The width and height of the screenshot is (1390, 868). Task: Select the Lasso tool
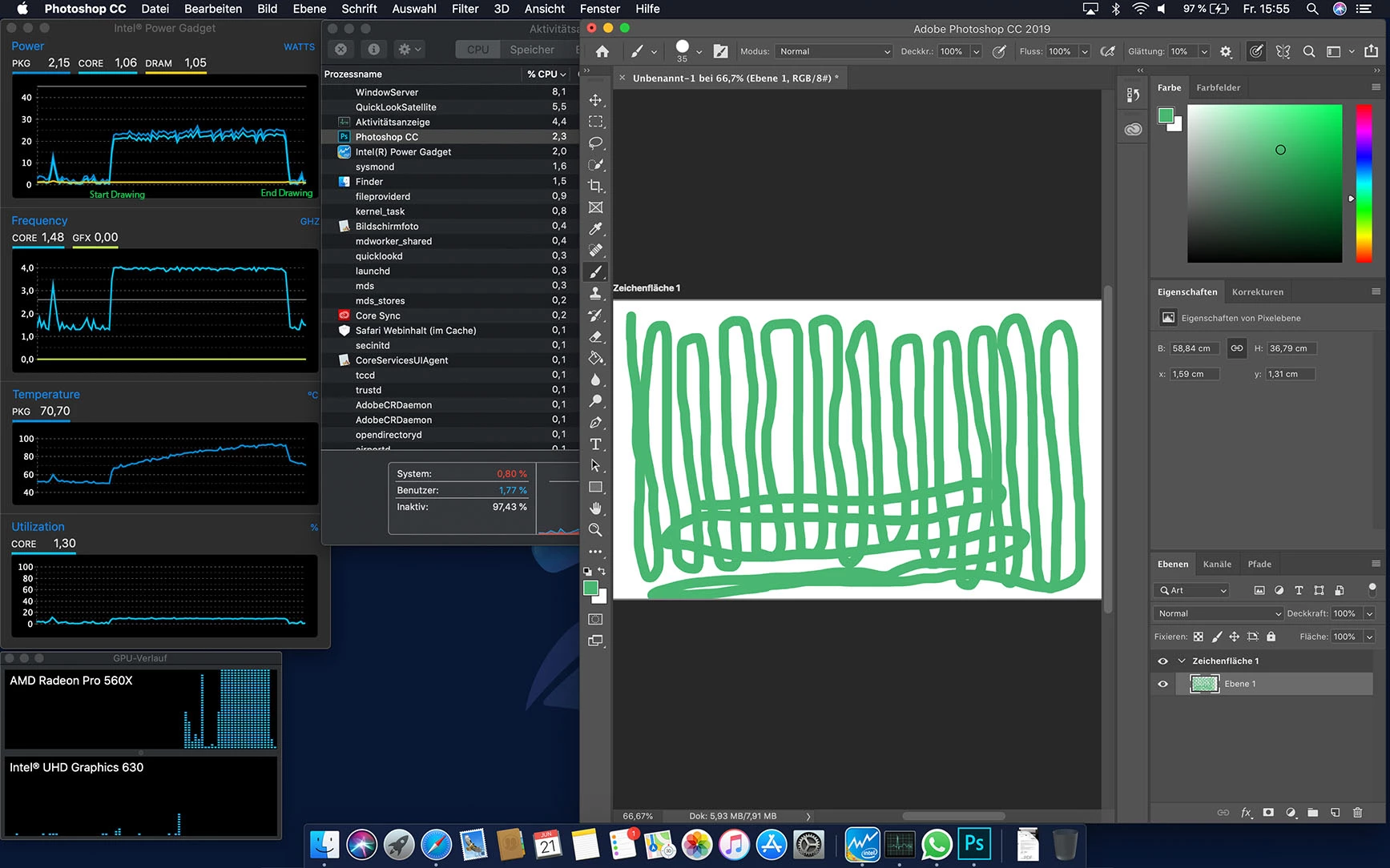pos(595,143)
